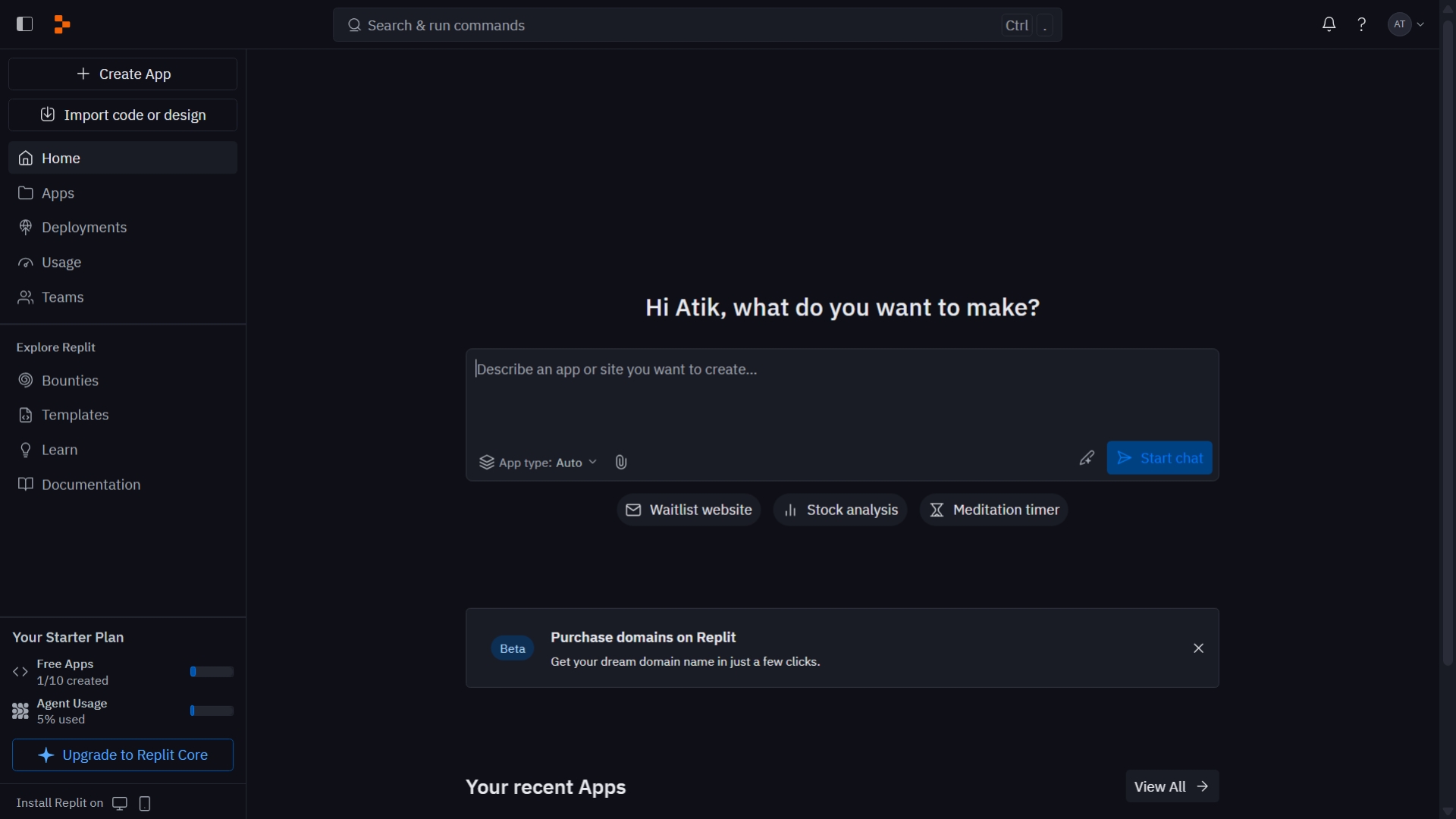Click the Start chat button
Image resolution: width=1456 pixels, height=819 pixels.
1159,458
